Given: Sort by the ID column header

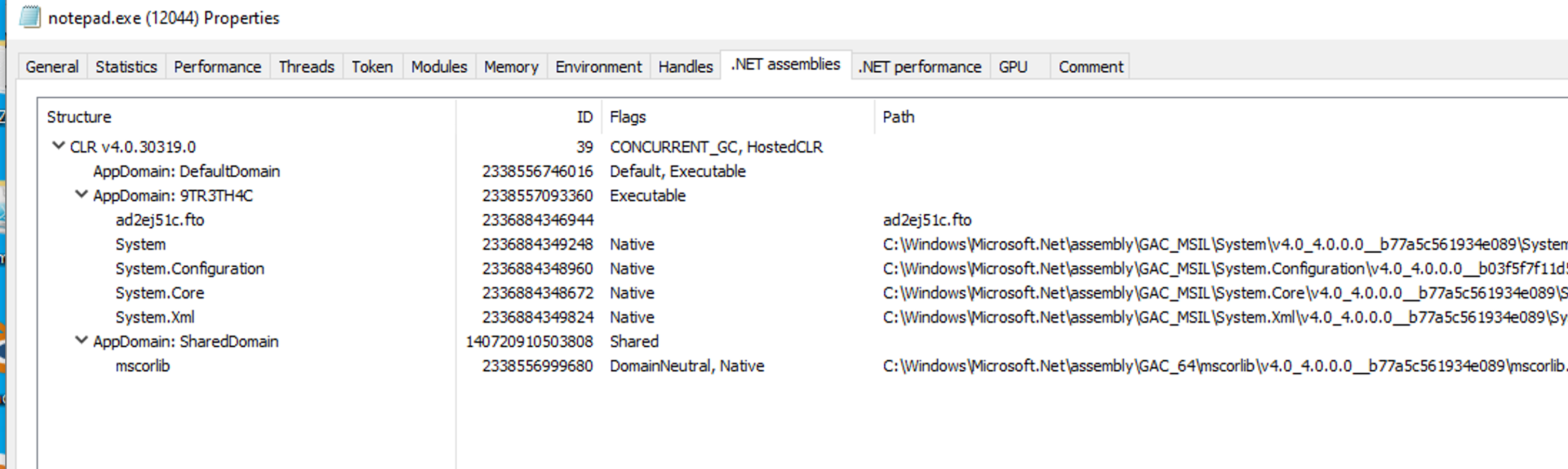Looking at the screenshot, I should click(584, 117).
